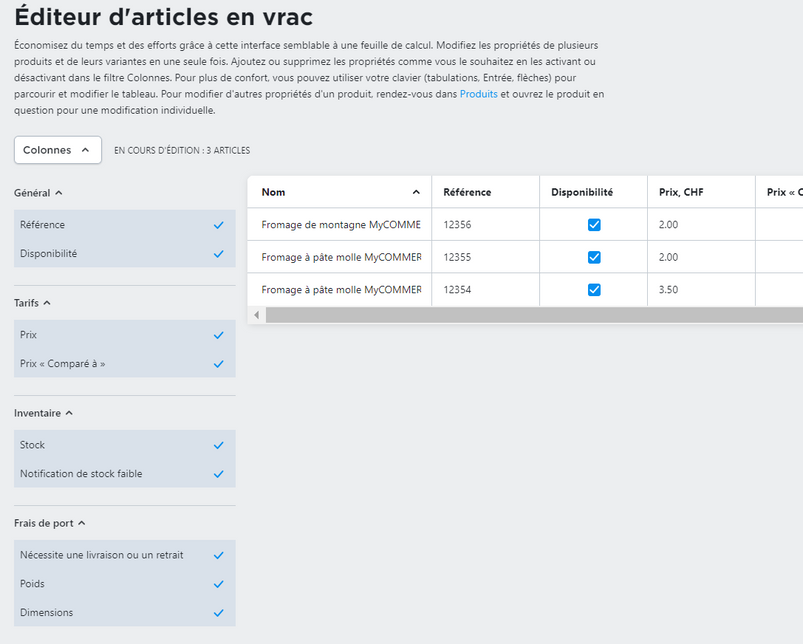Click the Référence checkmark icon
803x644 pixels.
[x=219, y=225]
